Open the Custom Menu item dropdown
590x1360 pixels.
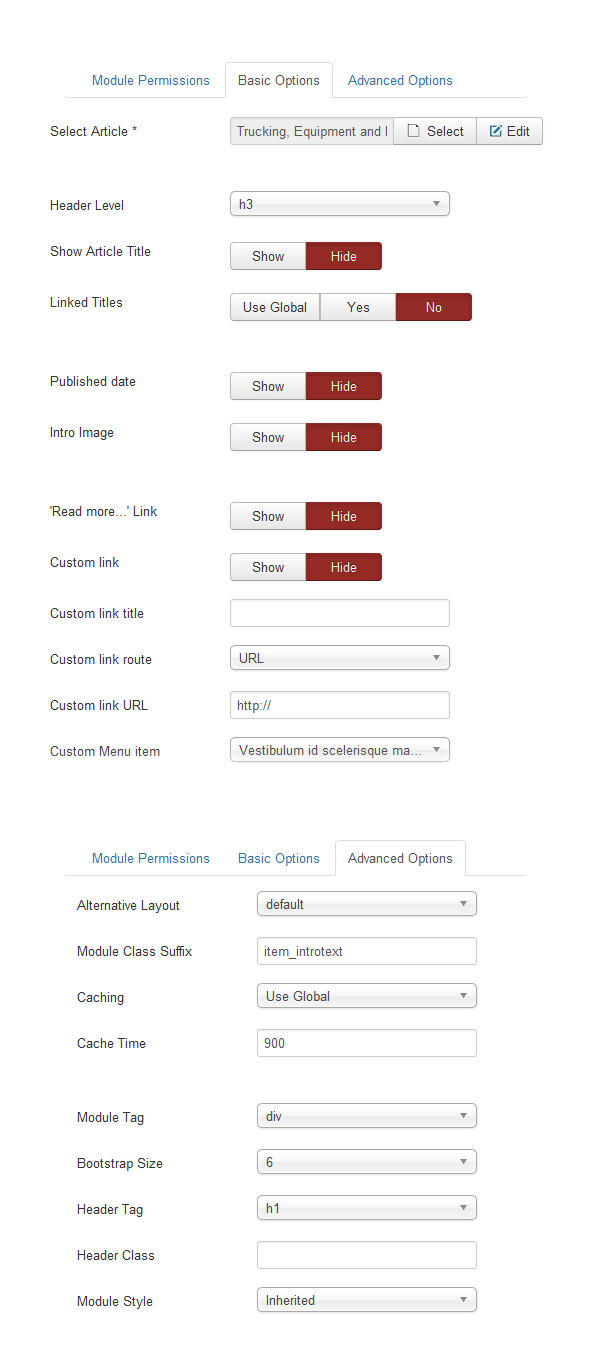pos(340,750)
